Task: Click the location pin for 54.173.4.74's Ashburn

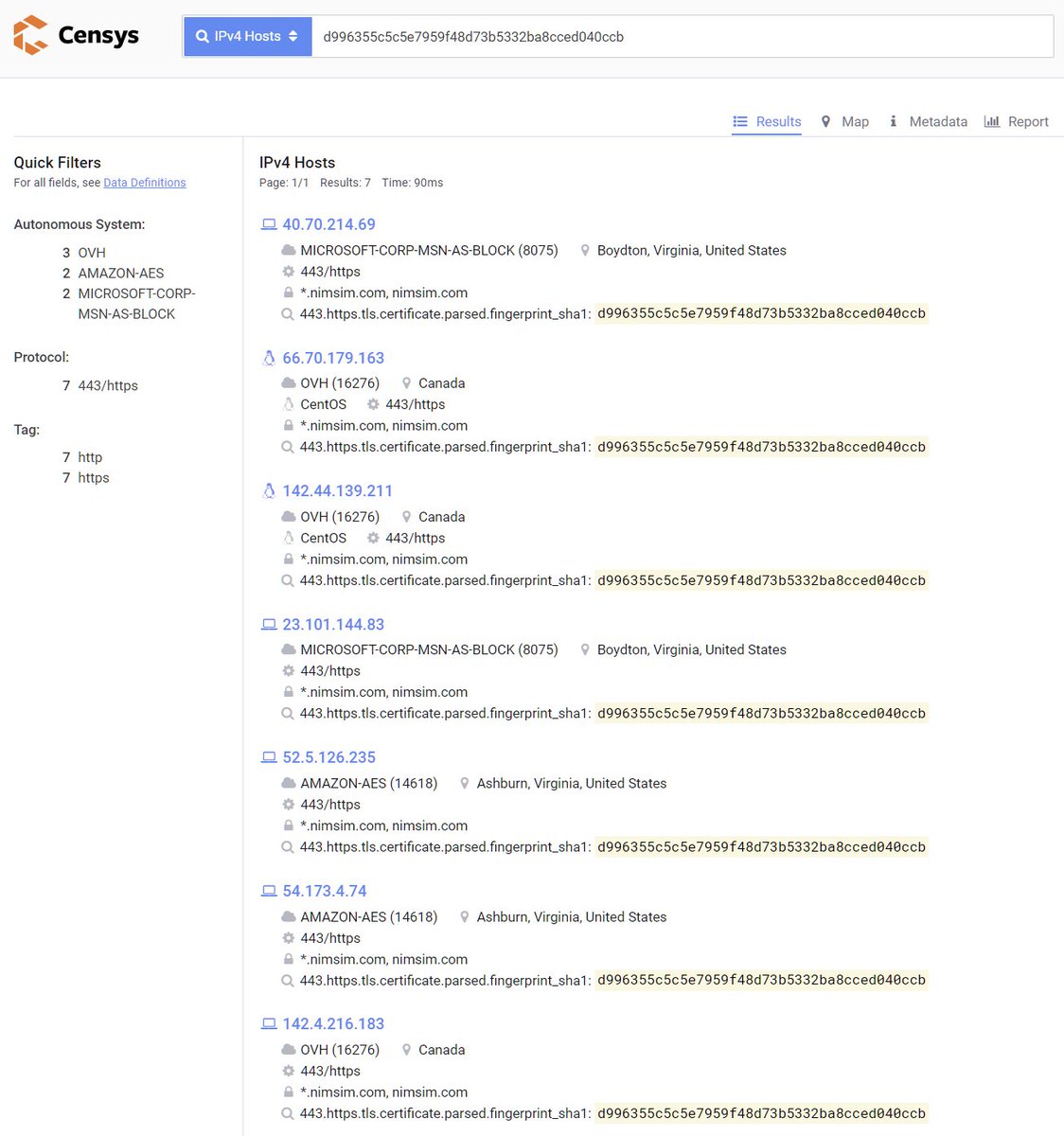Action: pos(465,917)
